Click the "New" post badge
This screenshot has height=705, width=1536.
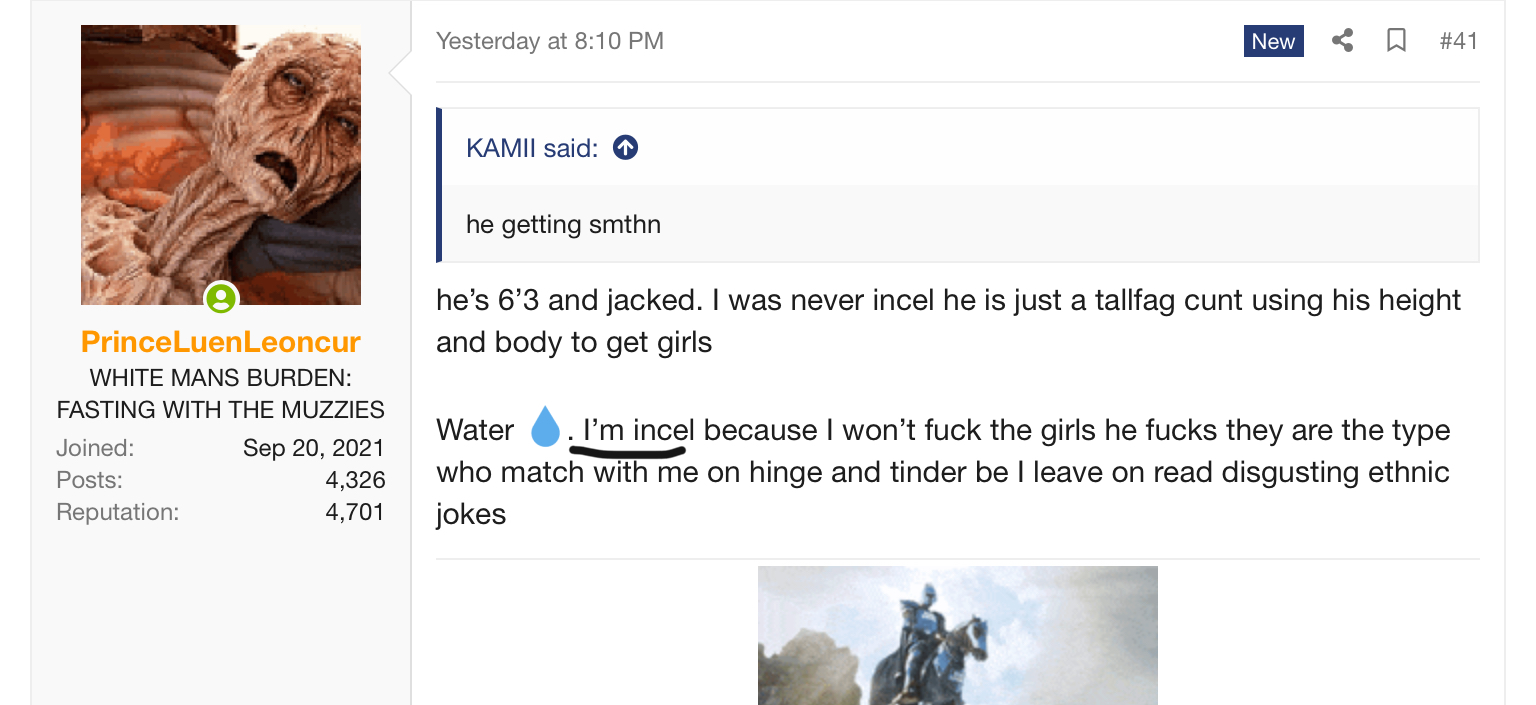pyautogui.click(x=1274, y=41)
